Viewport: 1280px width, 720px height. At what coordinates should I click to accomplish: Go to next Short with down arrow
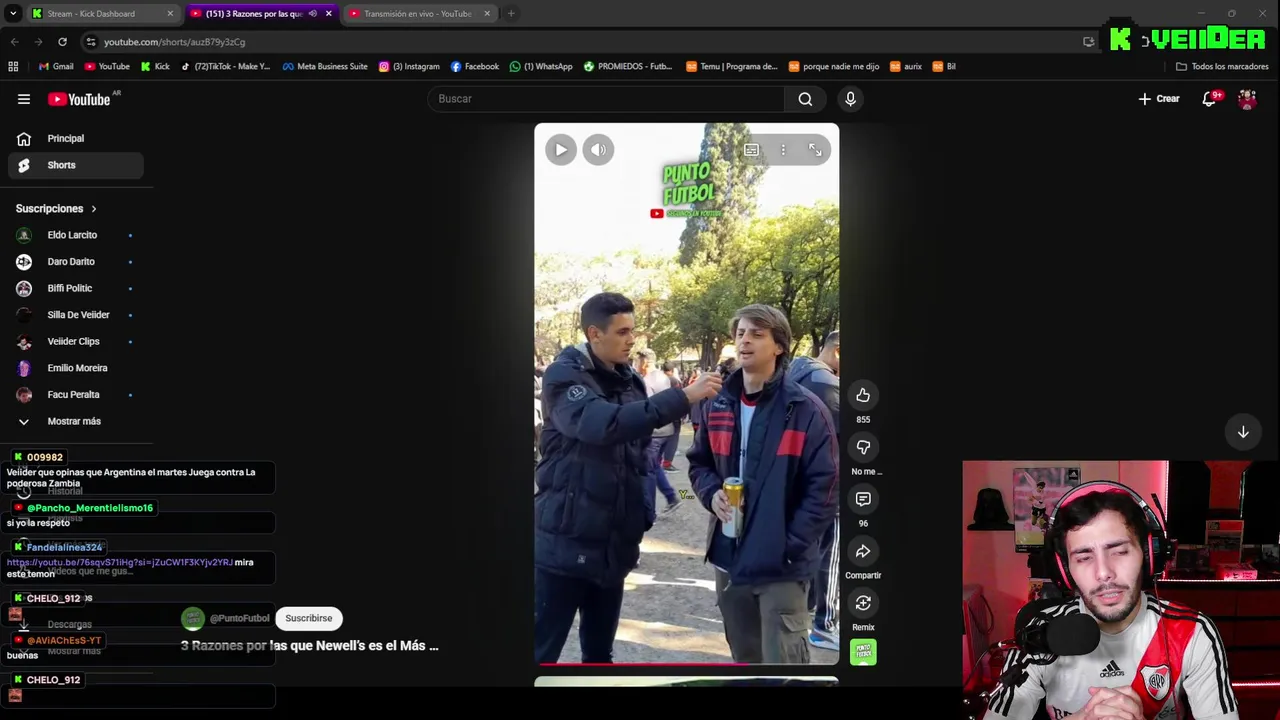(1243, 432)
